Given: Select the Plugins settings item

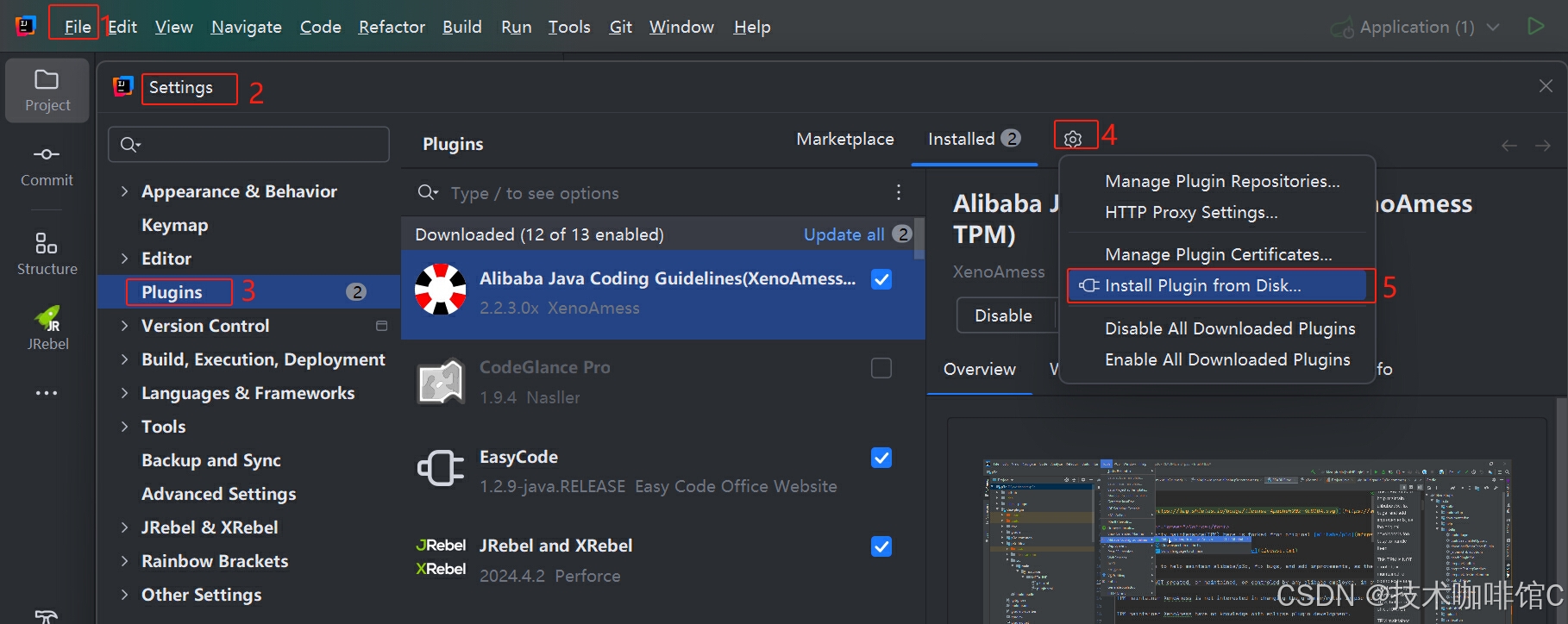Looking at the screenshot, I should pyautogui.click(x=249, y=292).
